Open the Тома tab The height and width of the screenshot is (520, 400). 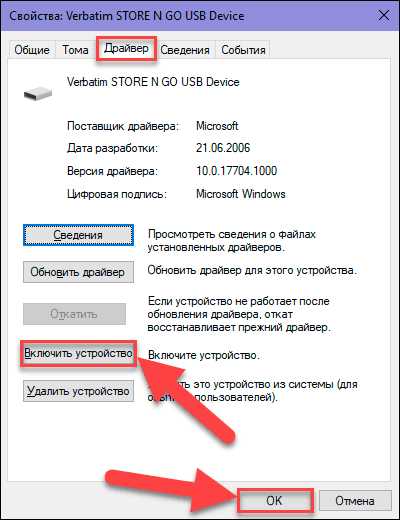coord(75,50)
